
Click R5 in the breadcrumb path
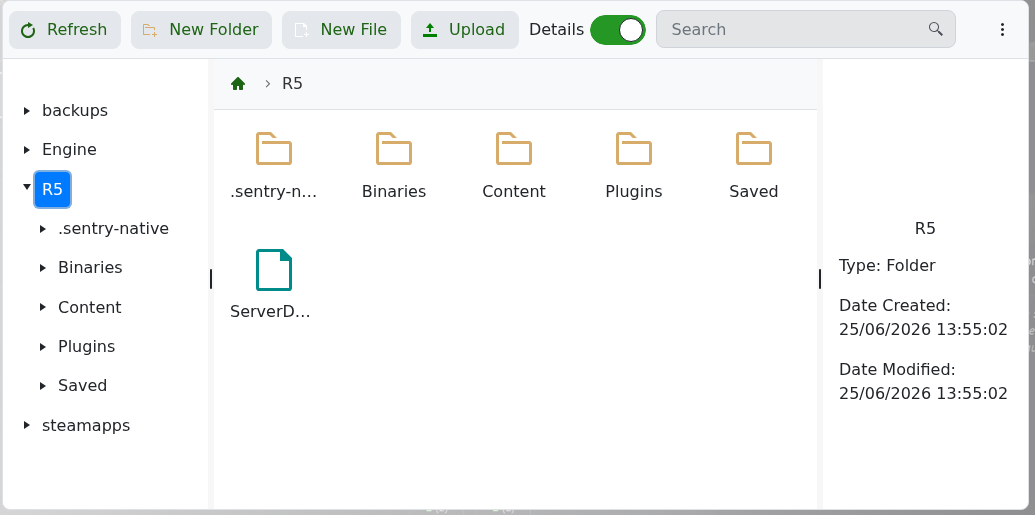(x=292, y=84)
